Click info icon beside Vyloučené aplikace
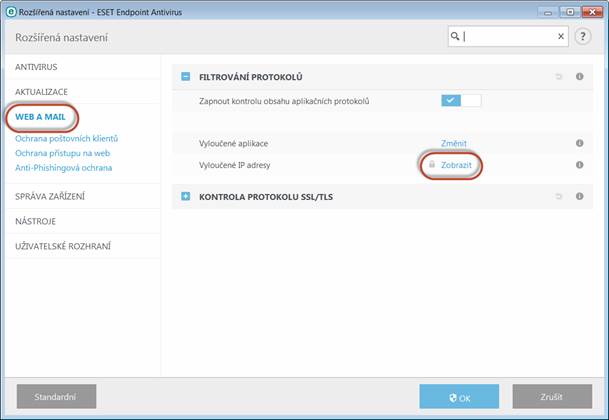The width and height of the screenshot is (609, 420). tap(579, 143)
